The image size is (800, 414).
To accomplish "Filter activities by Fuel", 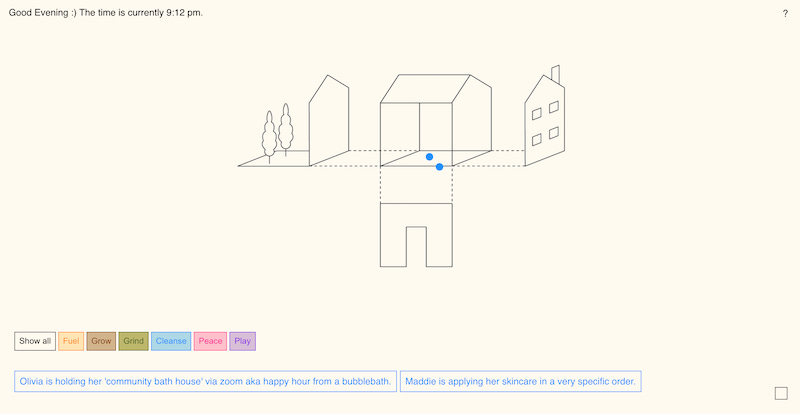I will [x=71, y=341].
